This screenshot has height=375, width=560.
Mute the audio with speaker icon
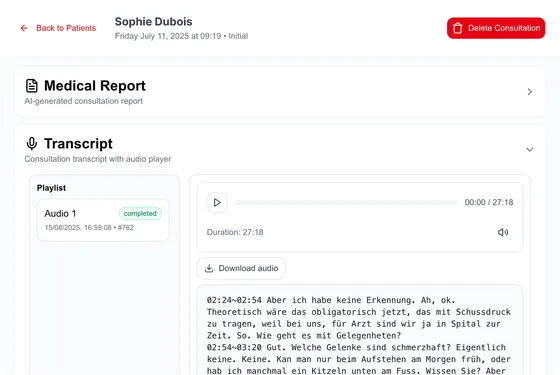[503, 232]
